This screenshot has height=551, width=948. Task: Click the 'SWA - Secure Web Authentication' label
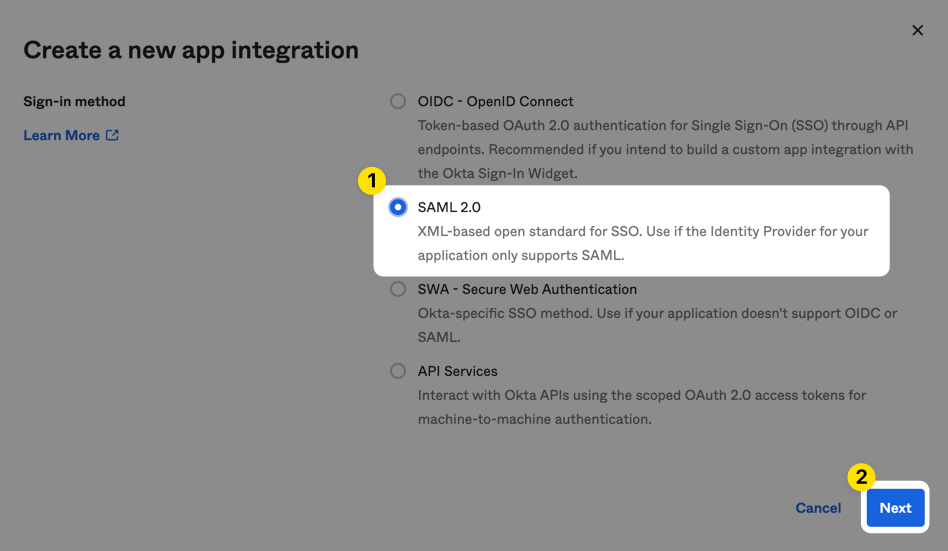tap(527, 289)
